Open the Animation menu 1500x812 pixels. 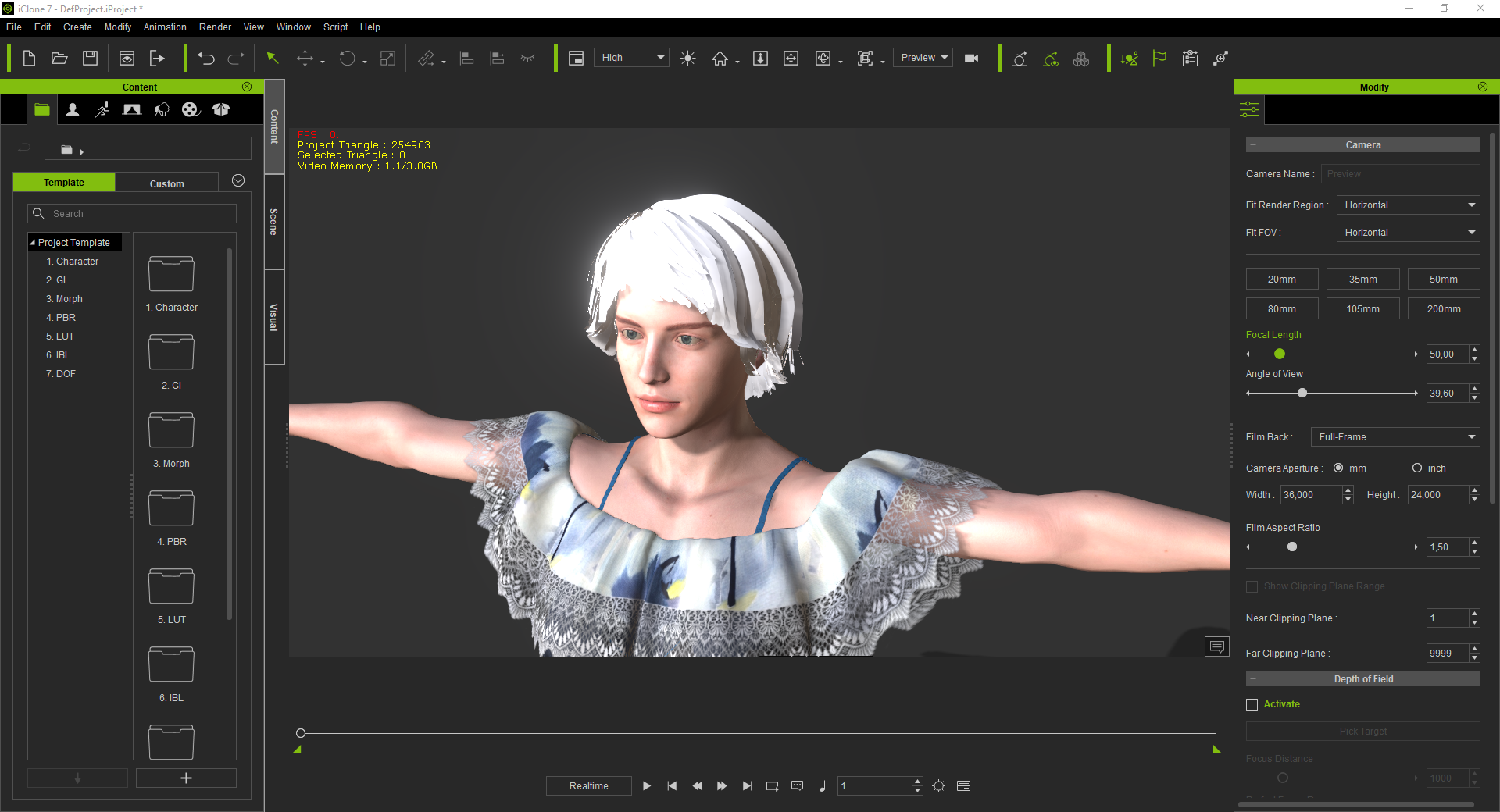165,27
